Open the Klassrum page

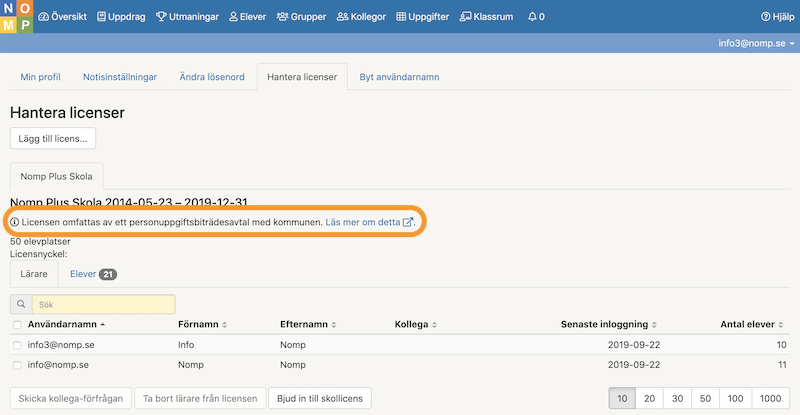tap(486, 17)
